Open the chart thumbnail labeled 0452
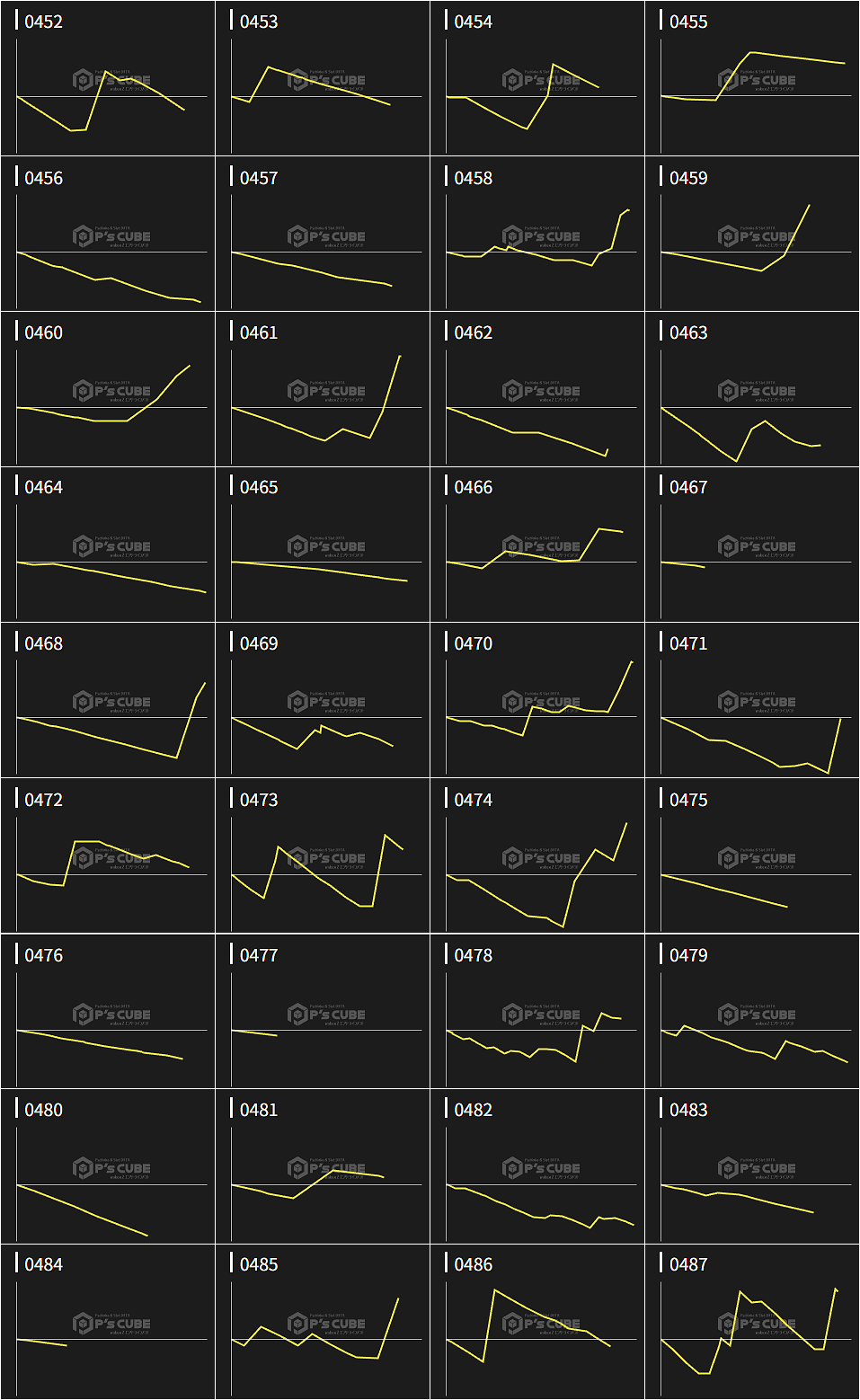The image size is (860, 1400). (x=108, y=90)
